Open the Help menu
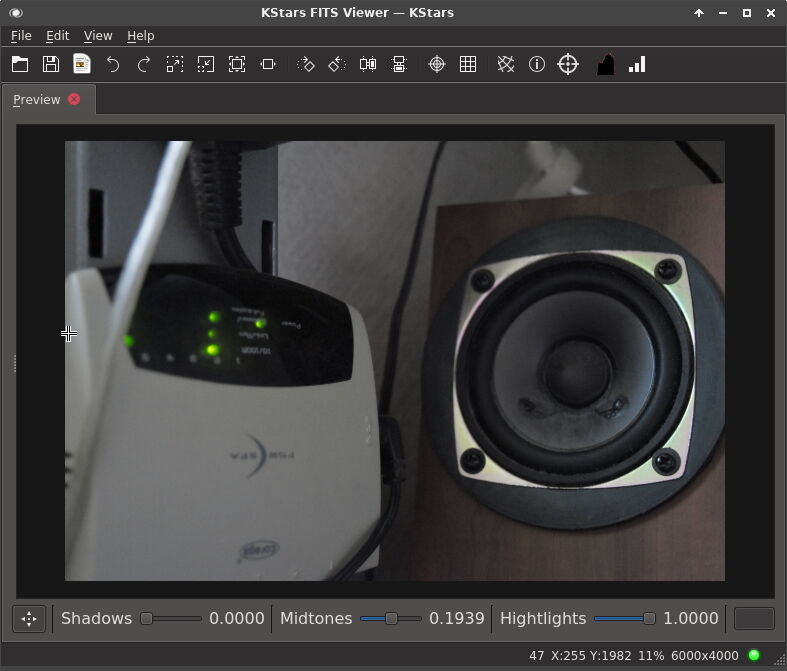 141,36
